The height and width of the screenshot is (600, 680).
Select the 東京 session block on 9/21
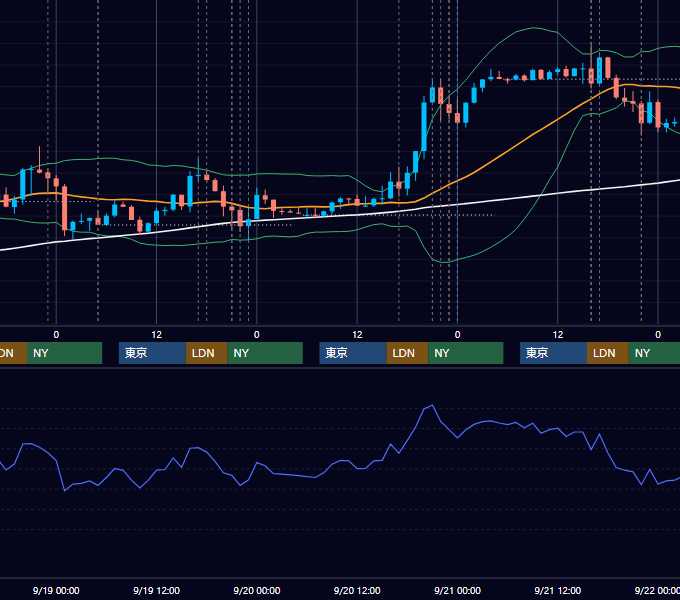(x=553, y=353)
